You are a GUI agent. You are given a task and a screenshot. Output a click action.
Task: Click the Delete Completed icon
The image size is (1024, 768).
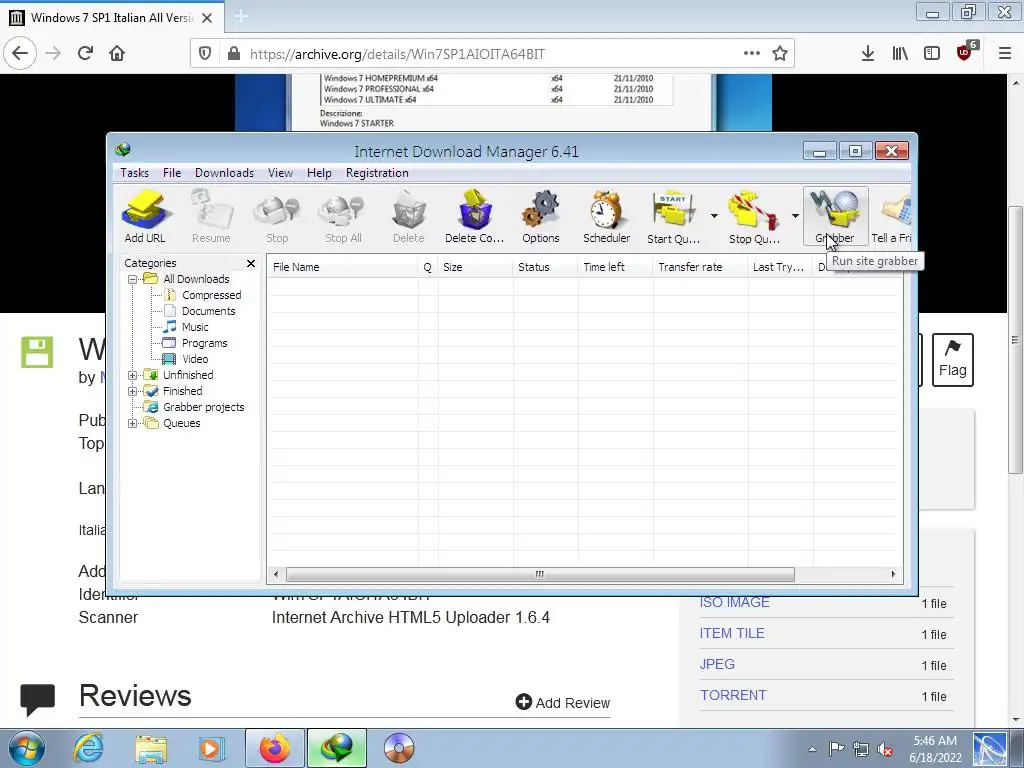[475, 216]
